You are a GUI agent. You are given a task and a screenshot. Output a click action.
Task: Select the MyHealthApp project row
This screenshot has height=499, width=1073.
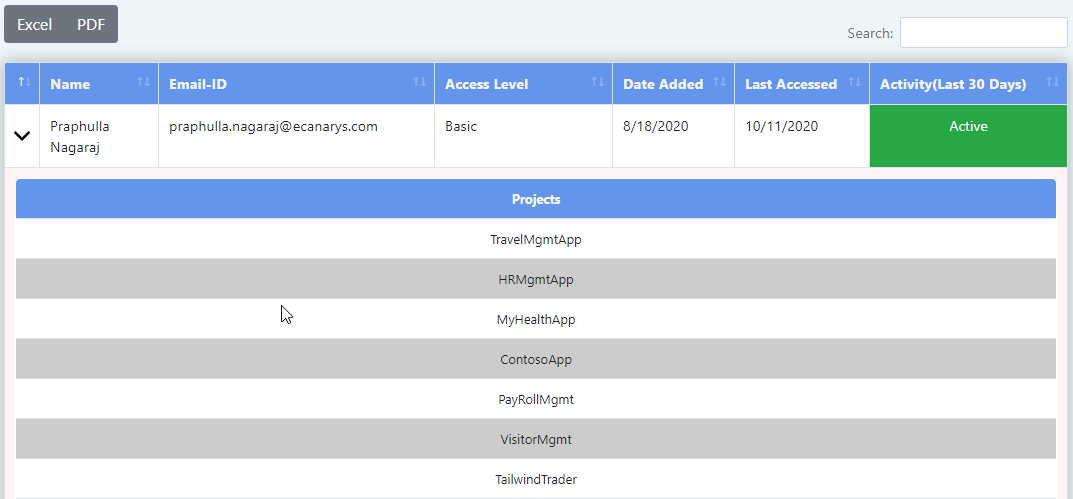coord(536,320)
